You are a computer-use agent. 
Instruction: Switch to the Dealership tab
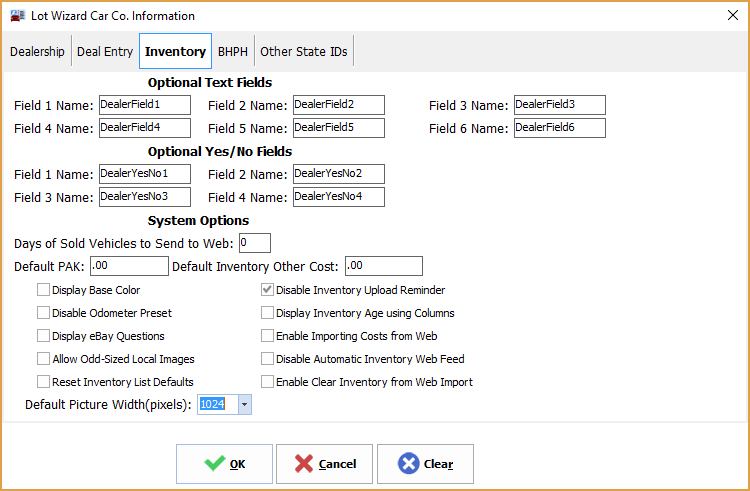click(x=37, y=51)
